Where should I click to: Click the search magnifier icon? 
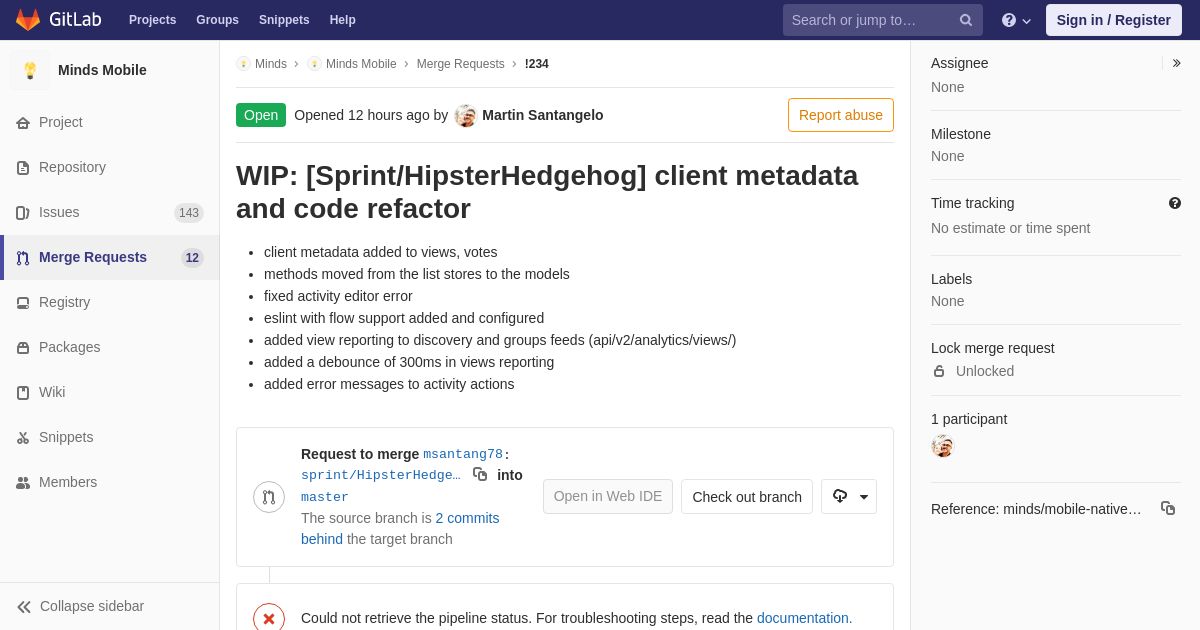[965, 20]
